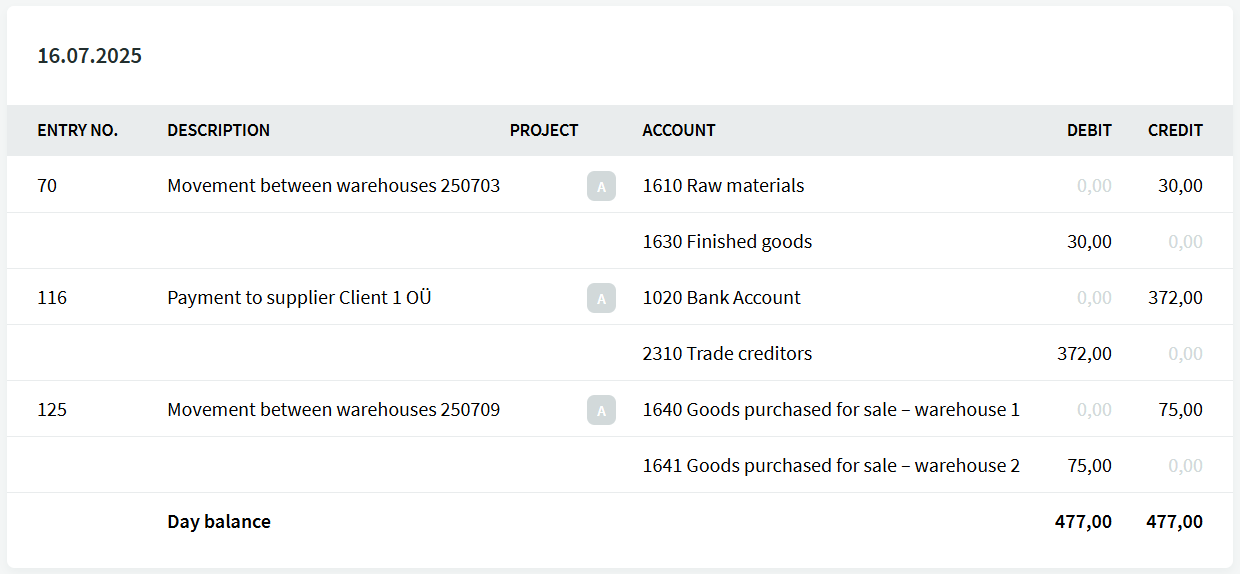Image resolution: width=1240 pixels, height=574 pixels.
Task: Open entry number 125
Action: (x=52, y=410)
